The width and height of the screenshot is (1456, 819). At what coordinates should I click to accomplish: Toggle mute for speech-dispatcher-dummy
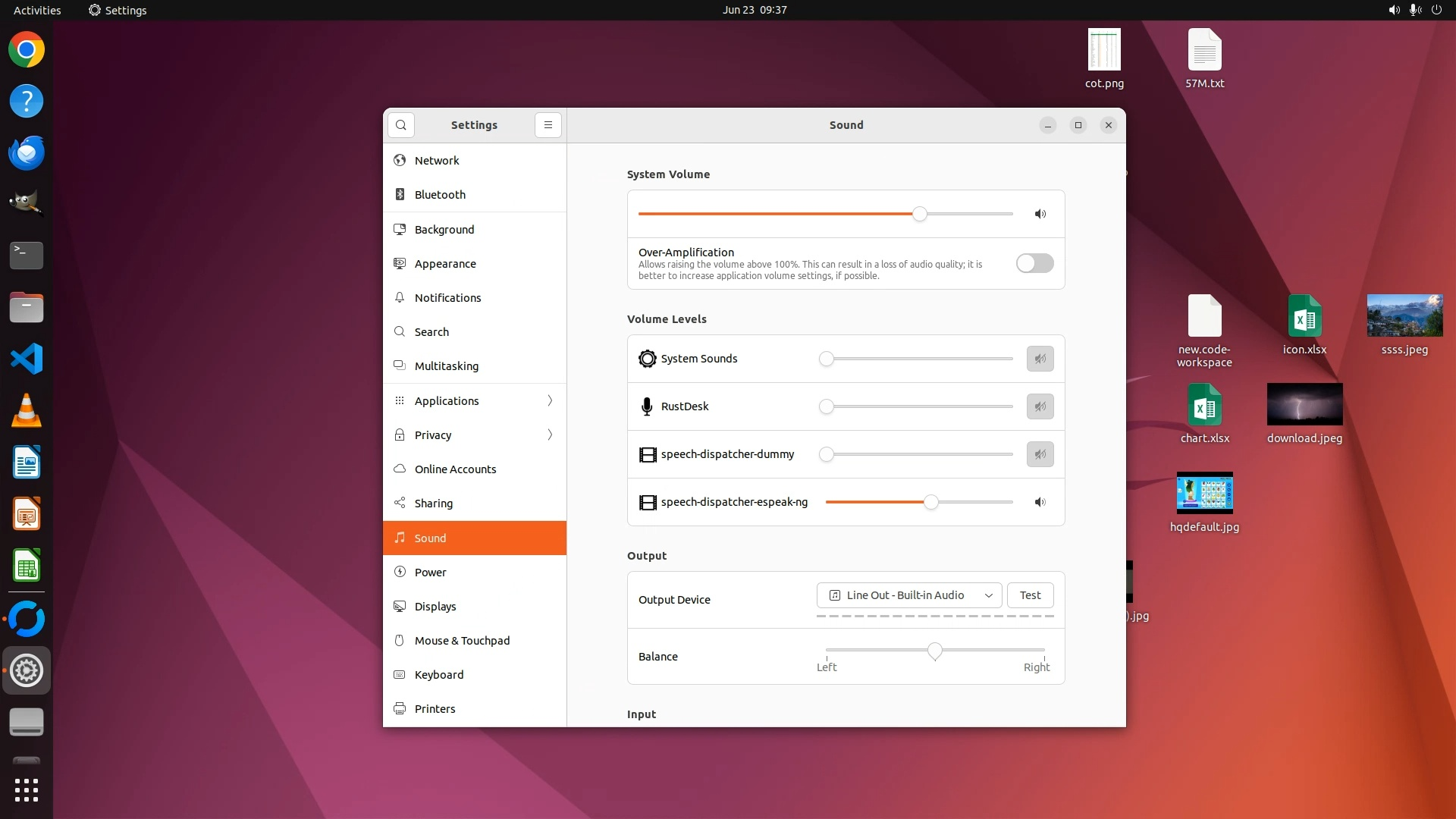coord(1040,454)
